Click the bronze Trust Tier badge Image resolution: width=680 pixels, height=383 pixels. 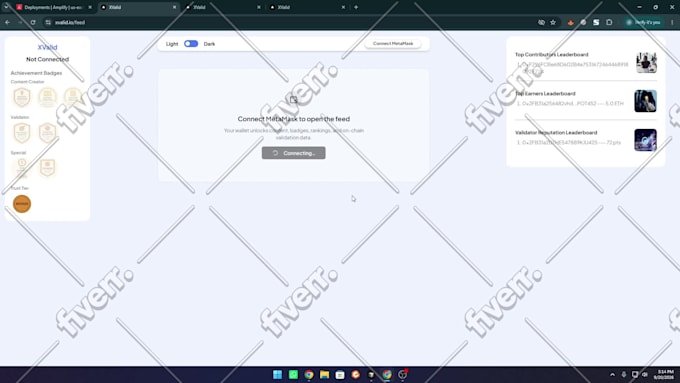(22, 204)
